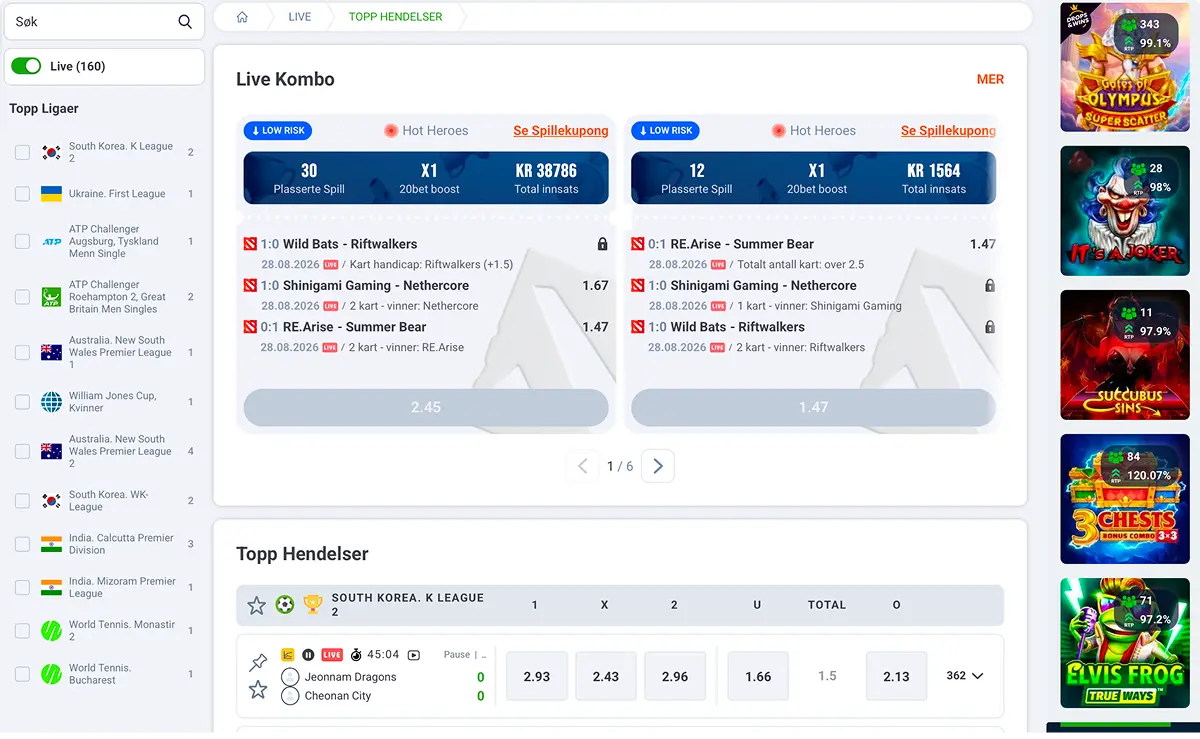1200x739 pixels.
Task: Click the soccer ball icon in Topp Hendelser
Action: click(x=285, y=605)
